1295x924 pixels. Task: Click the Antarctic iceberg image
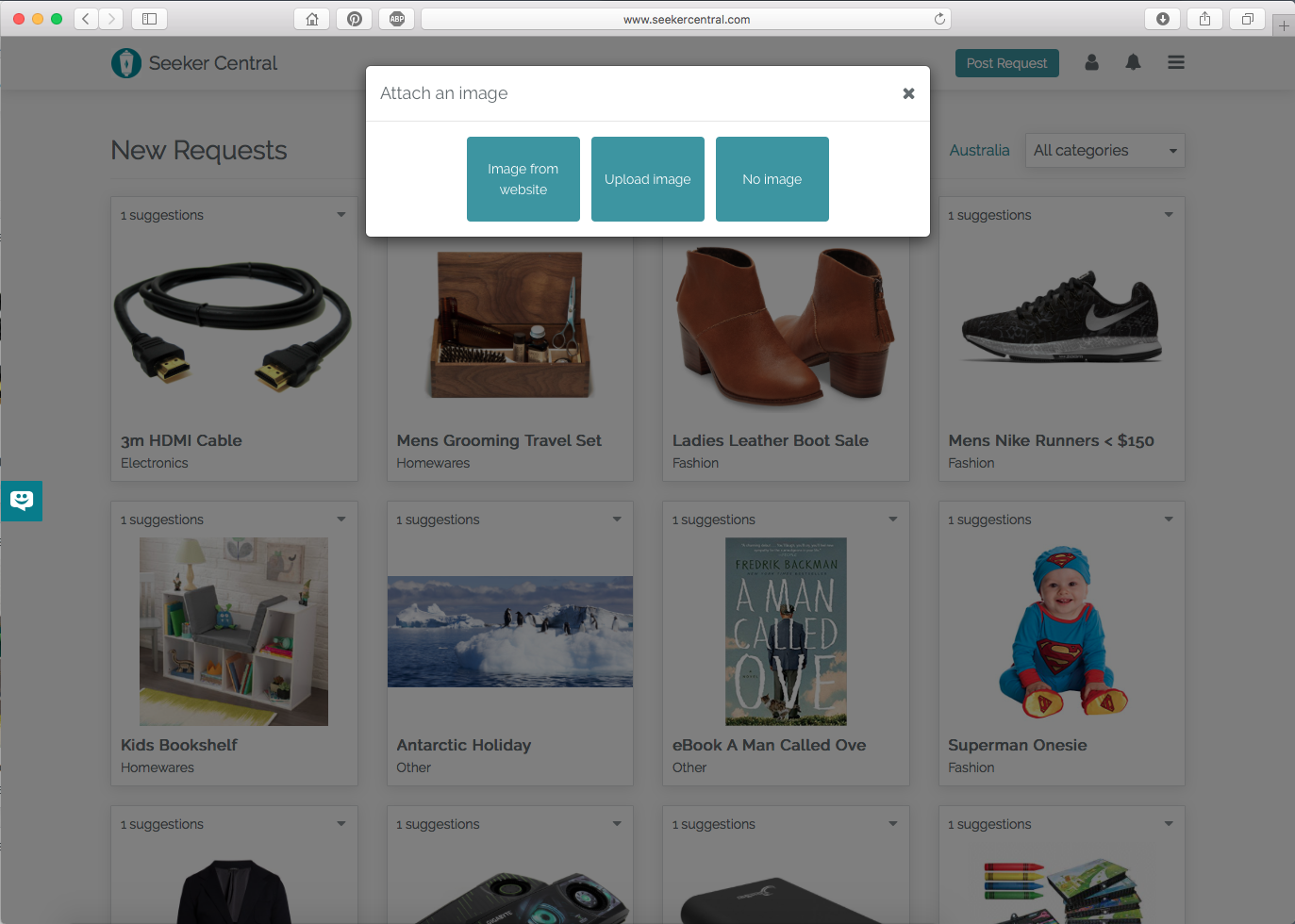(x=510, y=632)
